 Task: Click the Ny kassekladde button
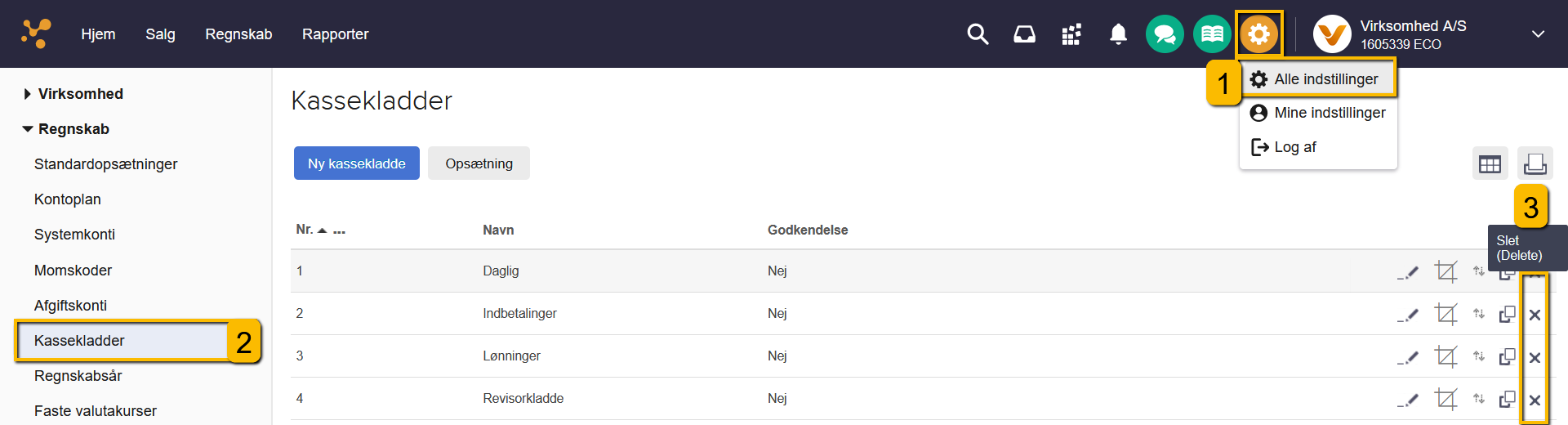[356, 163]
